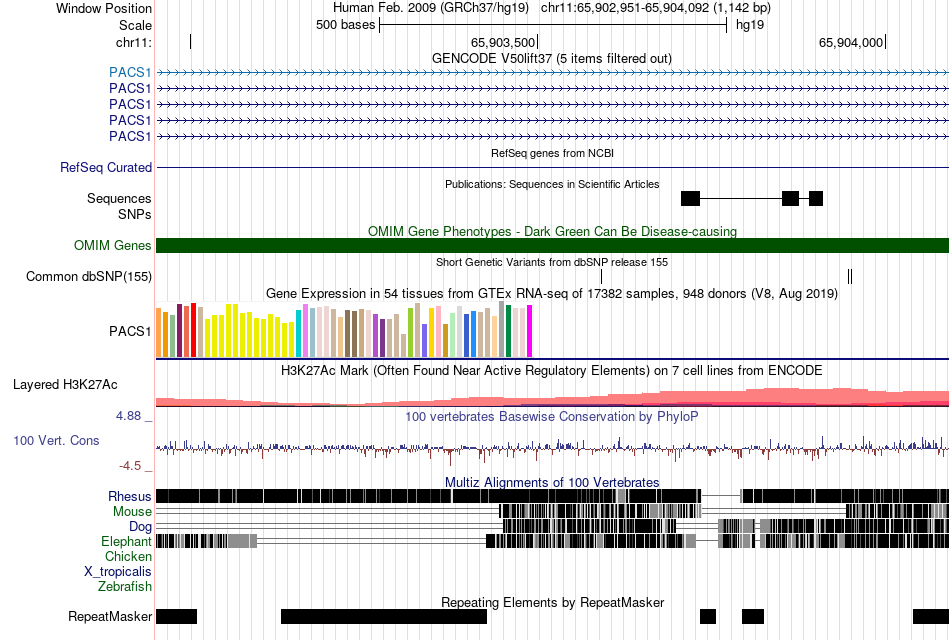Viewport: 950px width, 640px height.
Task: Click the Sequences label of Publications track
Action: (x=119, y=198)
